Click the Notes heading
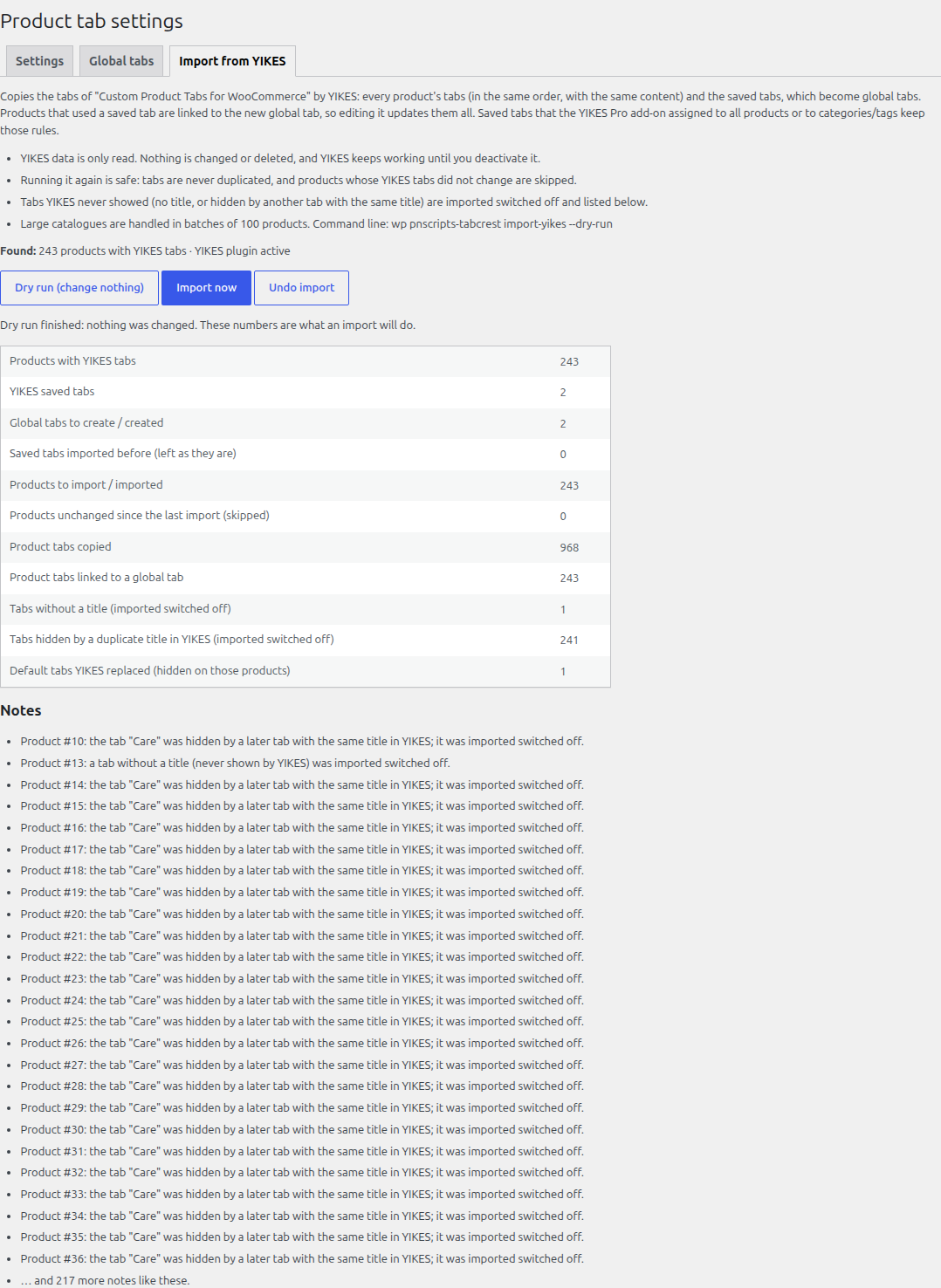This screenshot has width=941, height=1288. (x=21, y=710)
